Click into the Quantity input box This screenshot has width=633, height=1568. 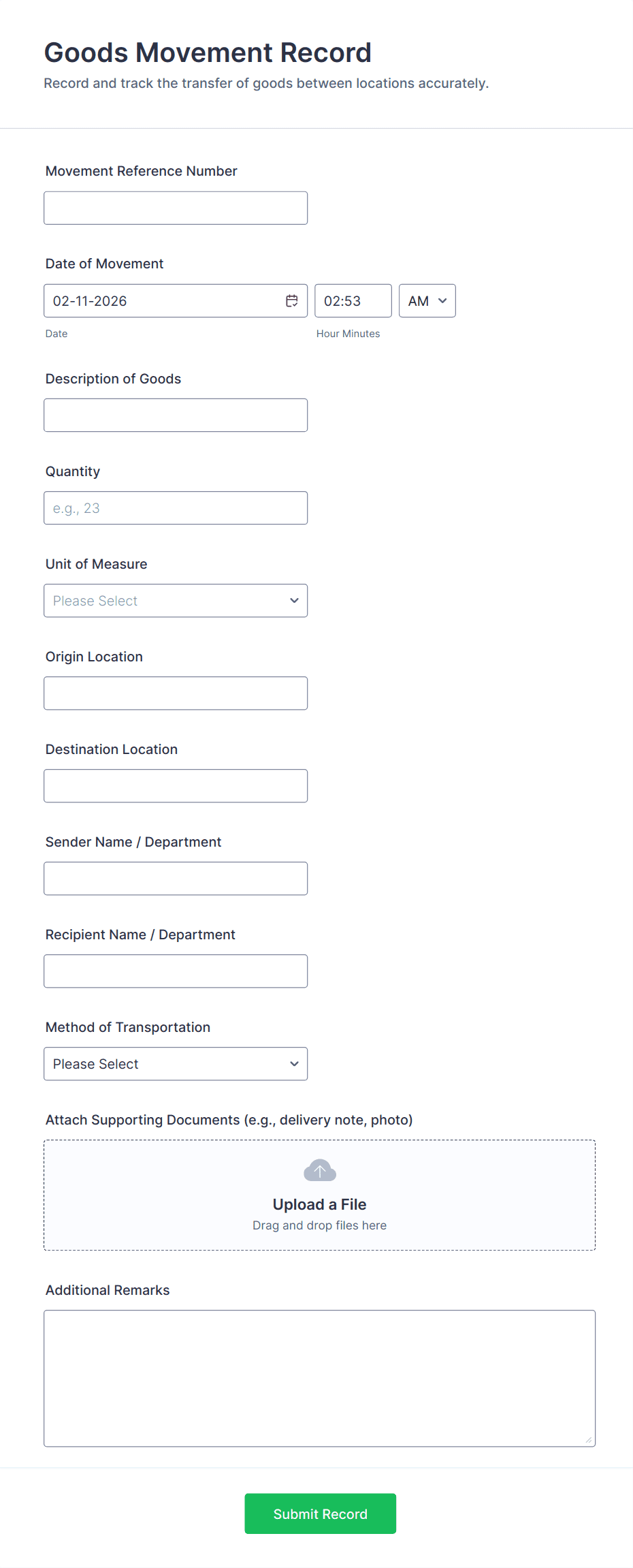pyautogui.click(x=175, y=508)
